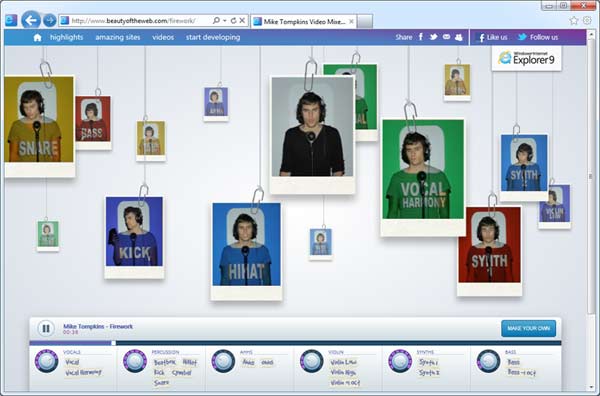
Task: Click the 'Follow us' Twitter link
Action: (x=538, y=37)
